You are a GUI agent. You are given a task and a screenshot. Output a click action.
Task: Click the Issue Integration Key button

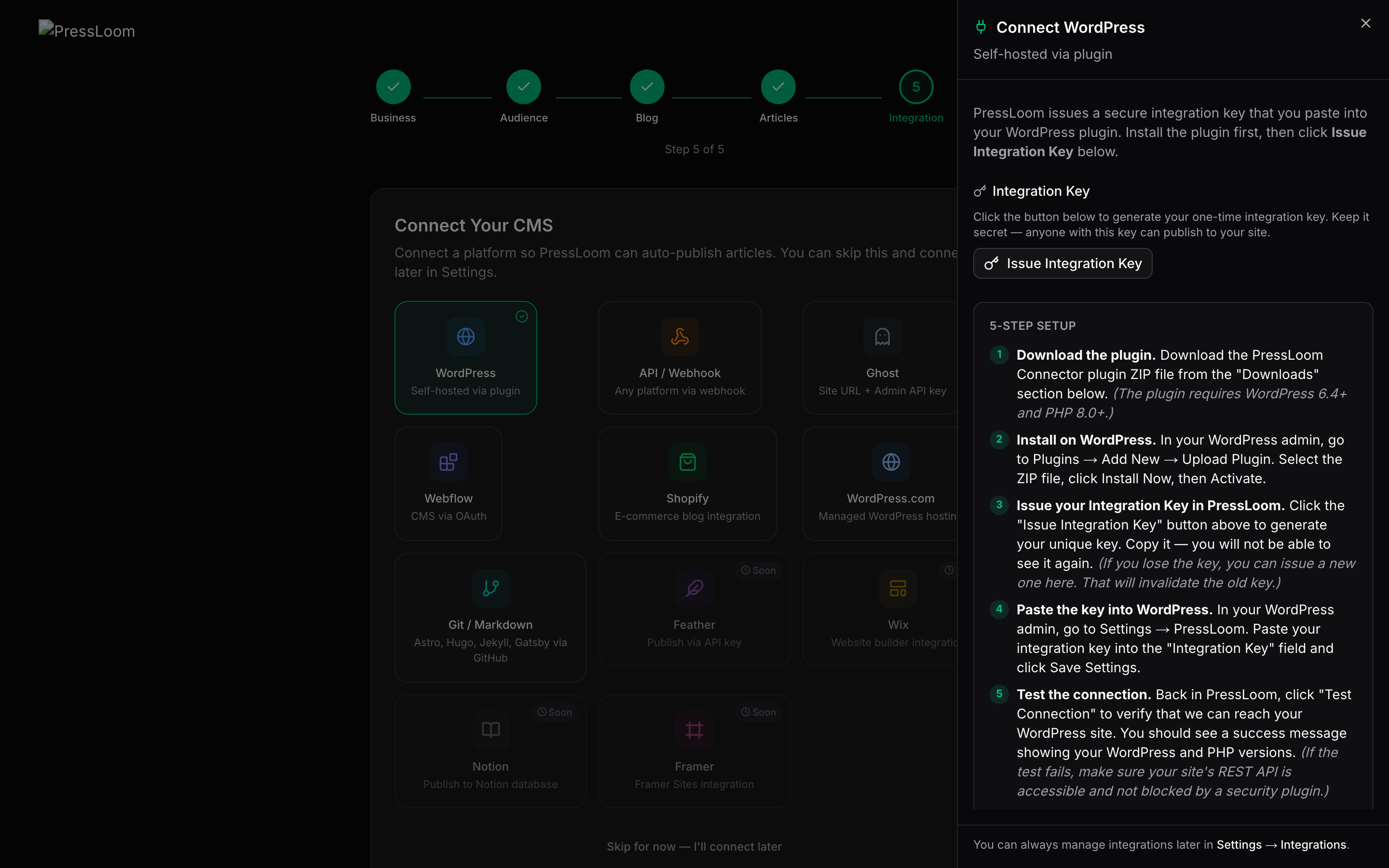[1062, 263]
